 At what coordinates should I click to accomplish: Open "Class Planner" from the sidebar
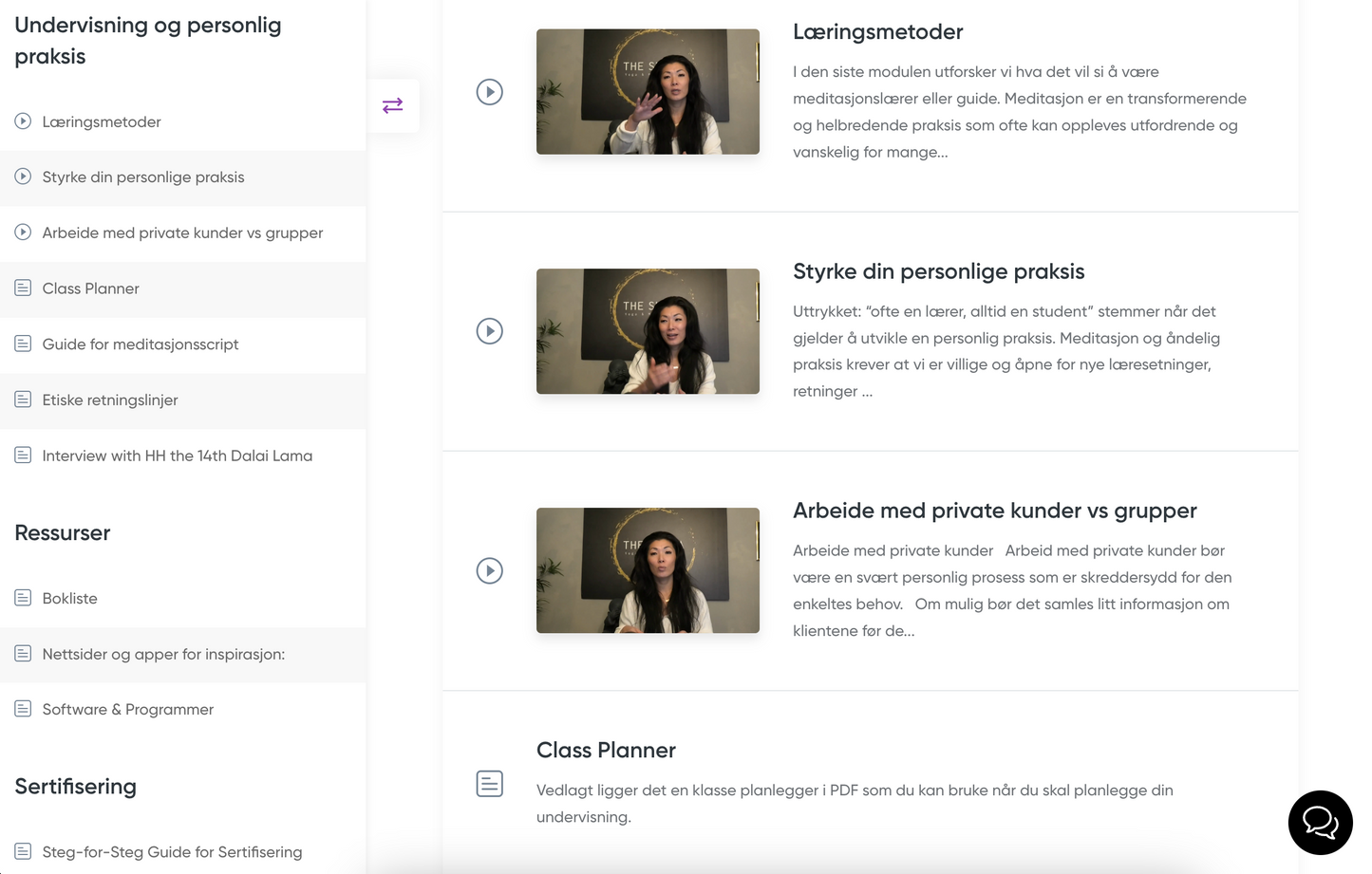90,288
